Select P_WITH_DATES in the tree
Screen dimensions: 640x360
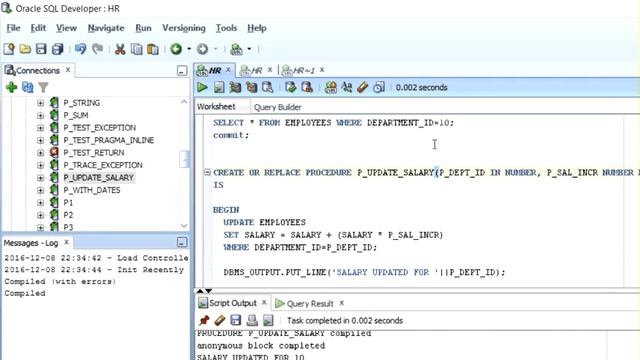pos(92,190)
